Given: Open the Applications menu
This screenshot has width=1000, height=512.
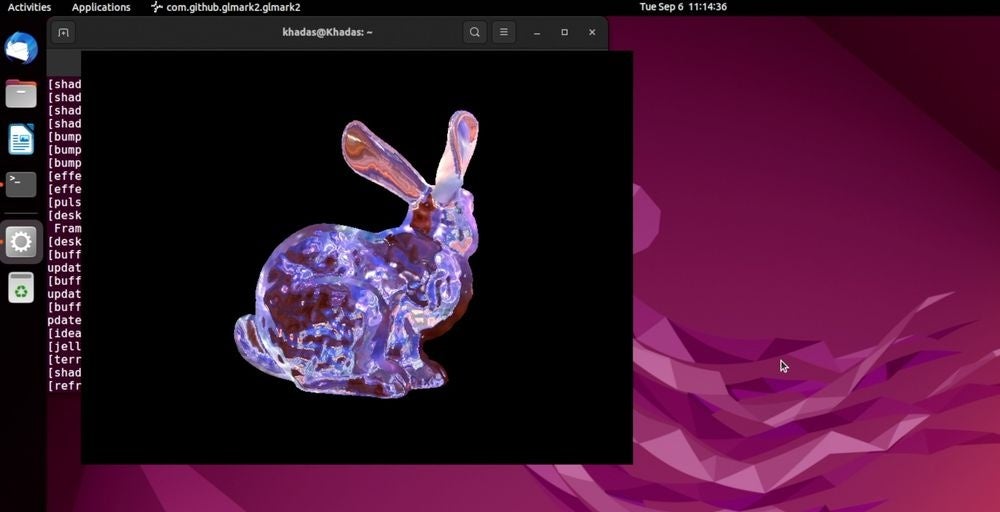Looking at the screenshot, I should point(101,7).
